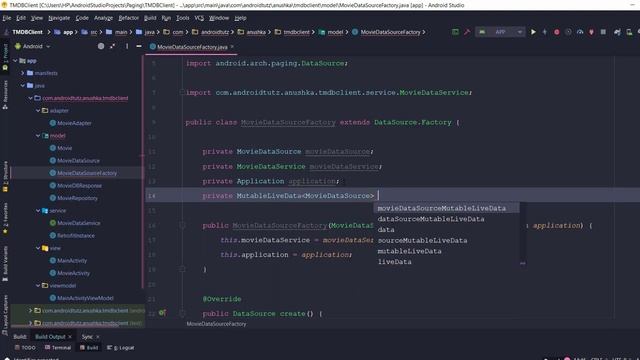Open the TODO tool window
Viewport: 640px width, 360px height.
[x=25, y=348]
